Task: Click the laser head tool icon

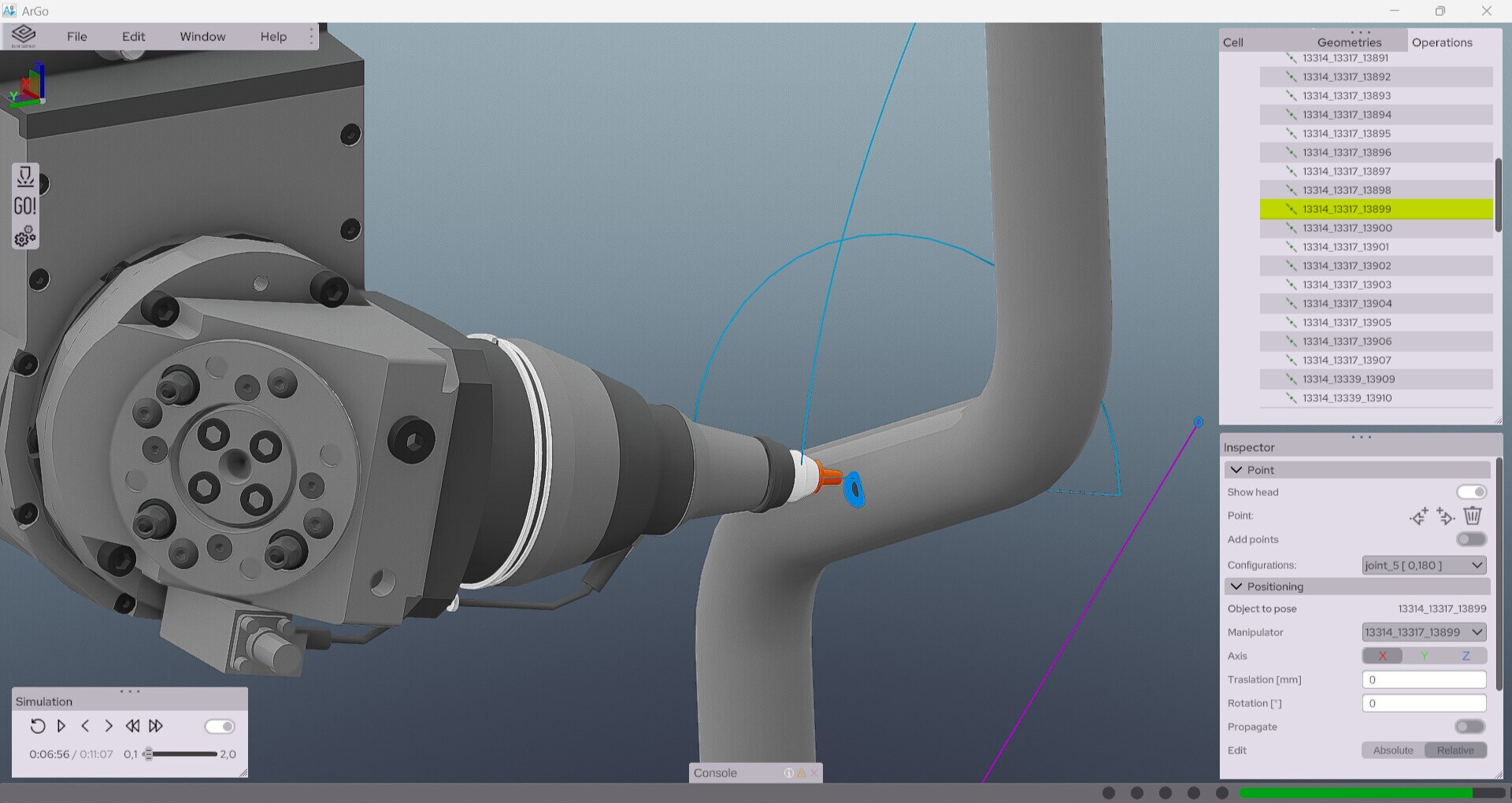Action: coord(25,176)
